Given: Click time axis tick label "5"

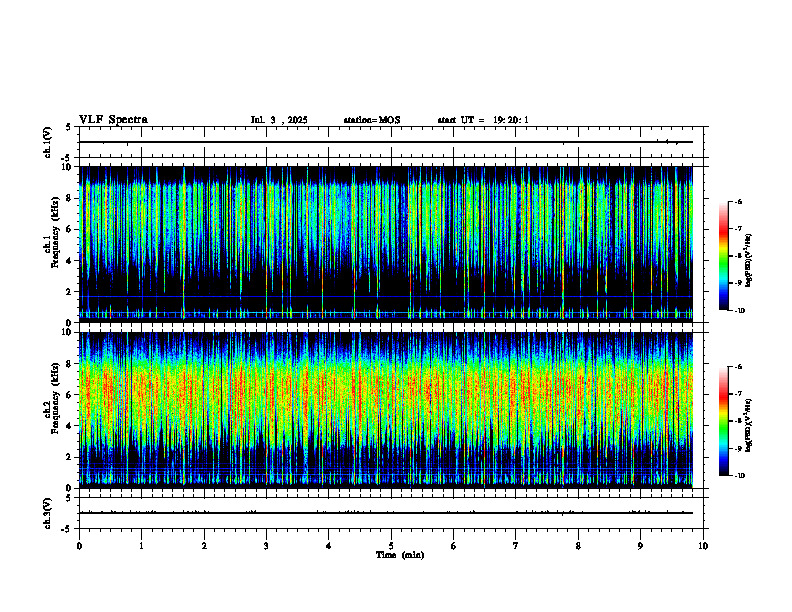Looking at the screenshot, I should click(x=391, y=546).
